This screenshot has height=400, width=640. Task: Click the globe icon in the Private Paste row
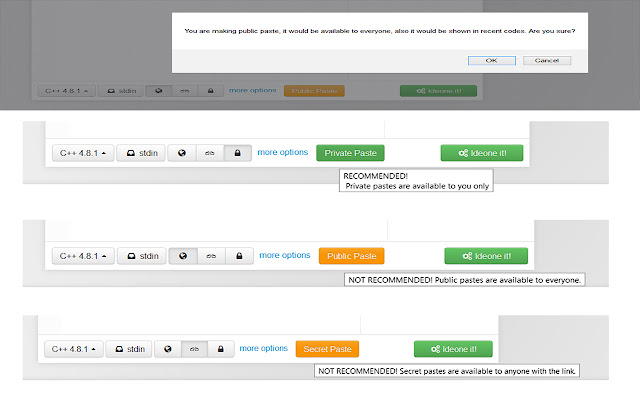coord(183,153)
